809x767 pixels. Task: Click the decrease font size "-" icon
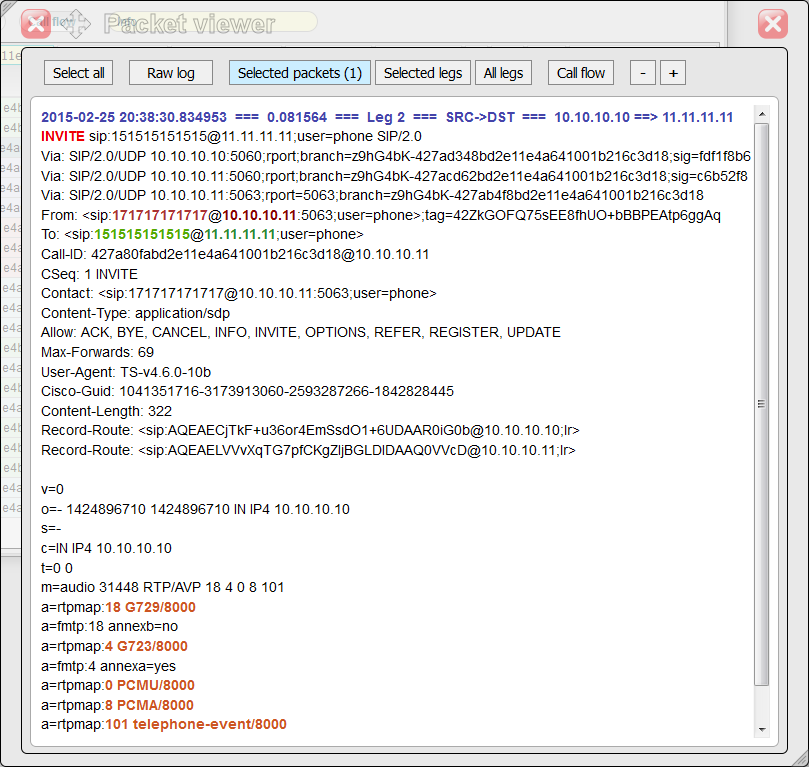tap(642, 72)
